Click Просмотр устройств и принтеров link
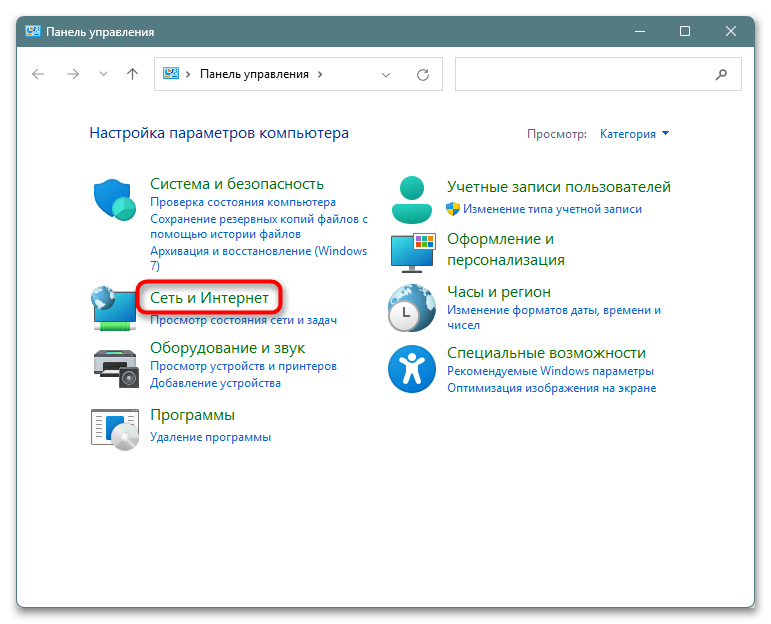 click(x=243, y=366)
